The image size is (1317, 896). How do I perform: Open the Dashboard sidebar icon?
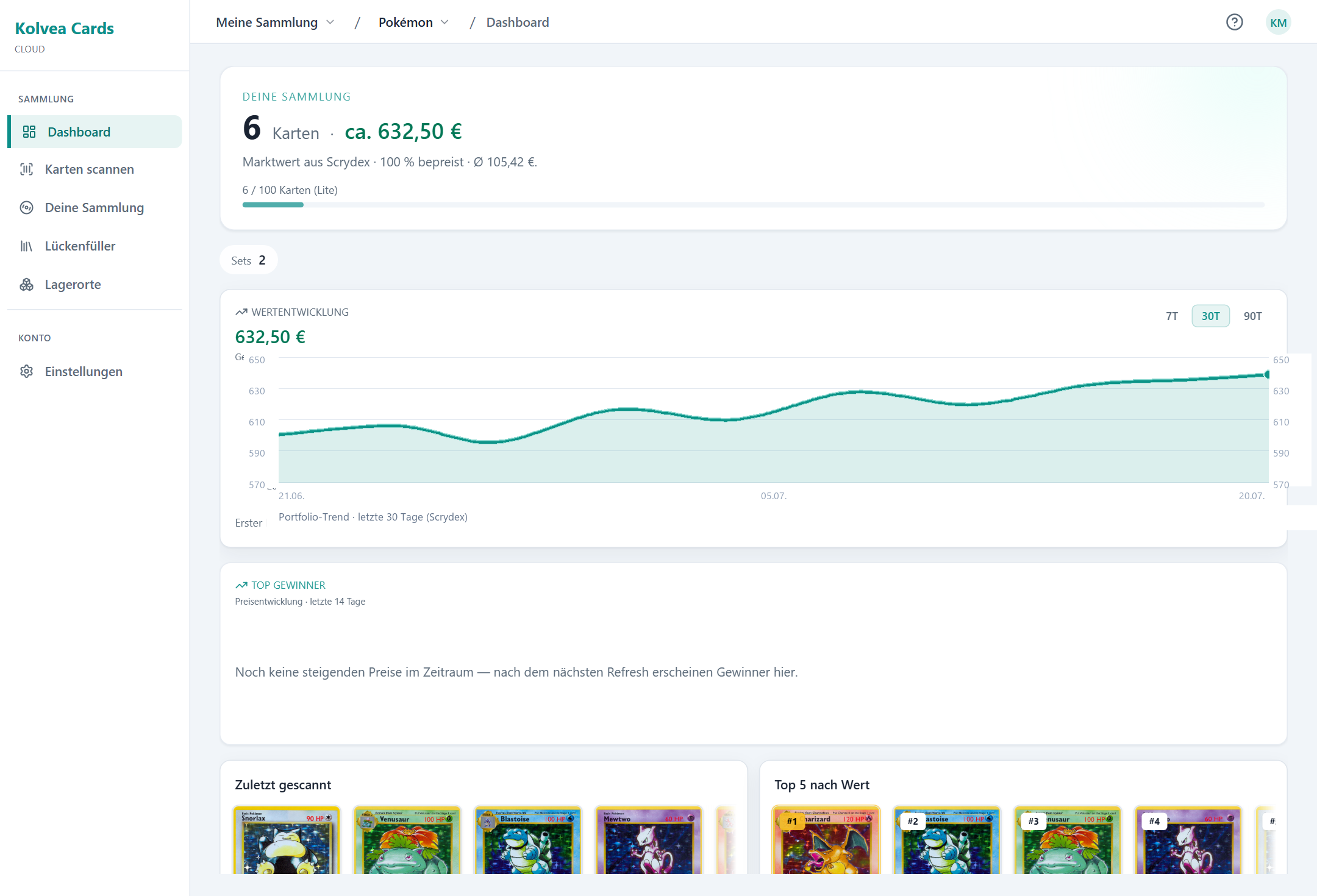(x=29, y=132)
